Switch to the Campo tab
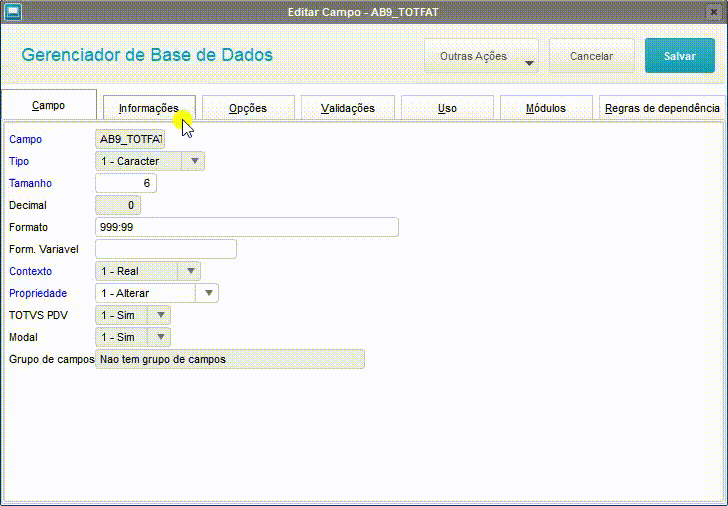The width and height of the screenshot is (728, 506). coord(49,105)
